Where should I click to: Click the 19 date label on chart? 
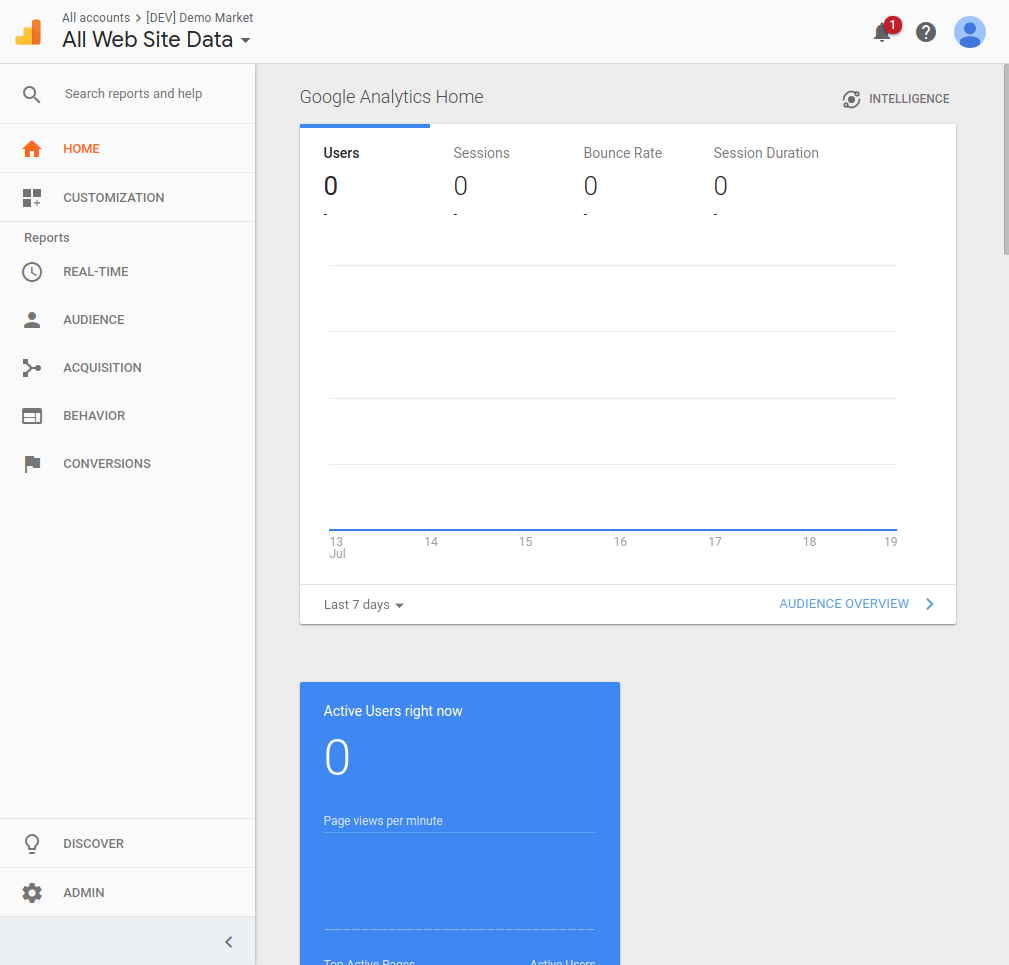click(x=890, y=542)
